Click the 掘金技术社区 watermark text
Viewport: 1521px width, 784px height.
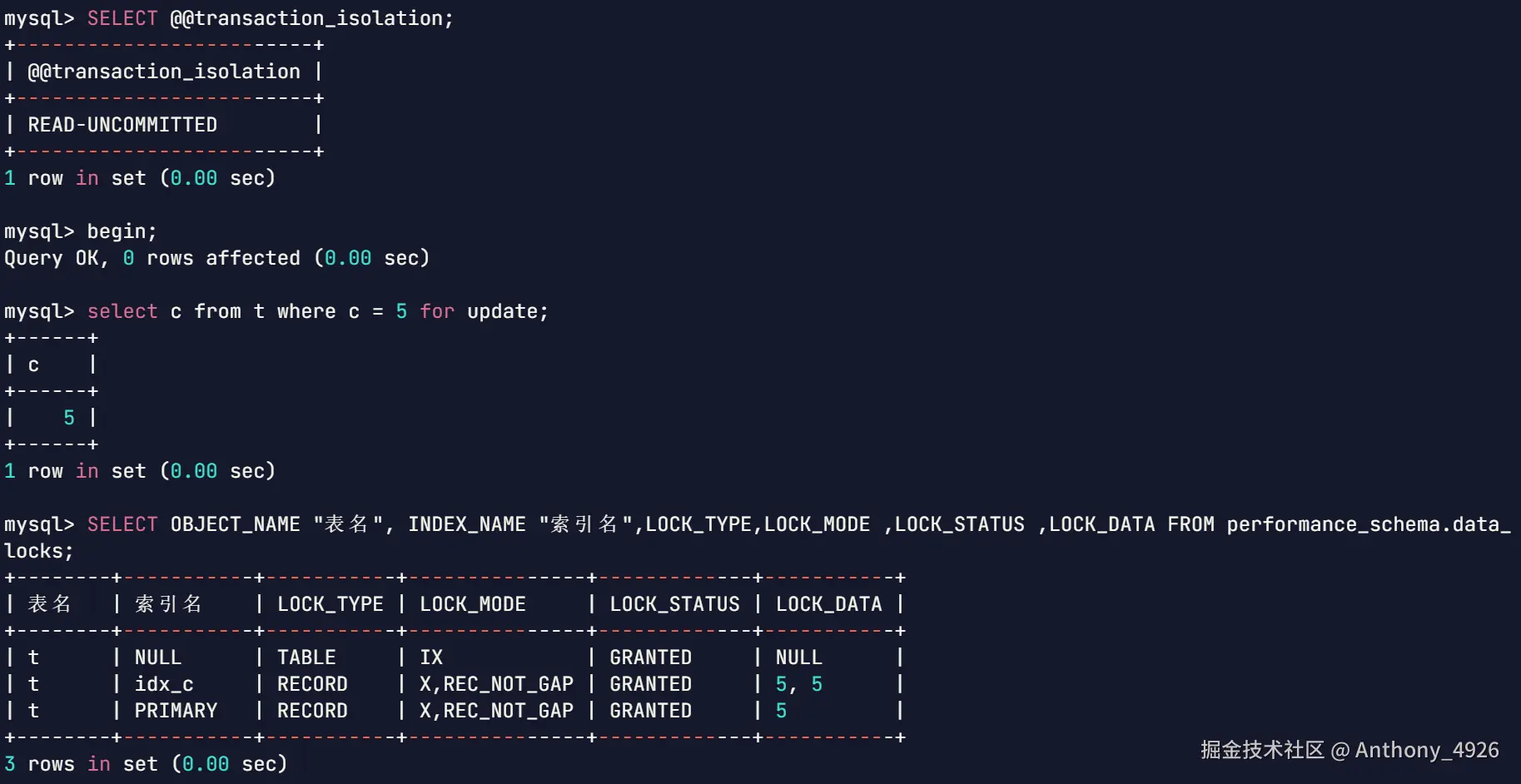(x=1261, y=750)
